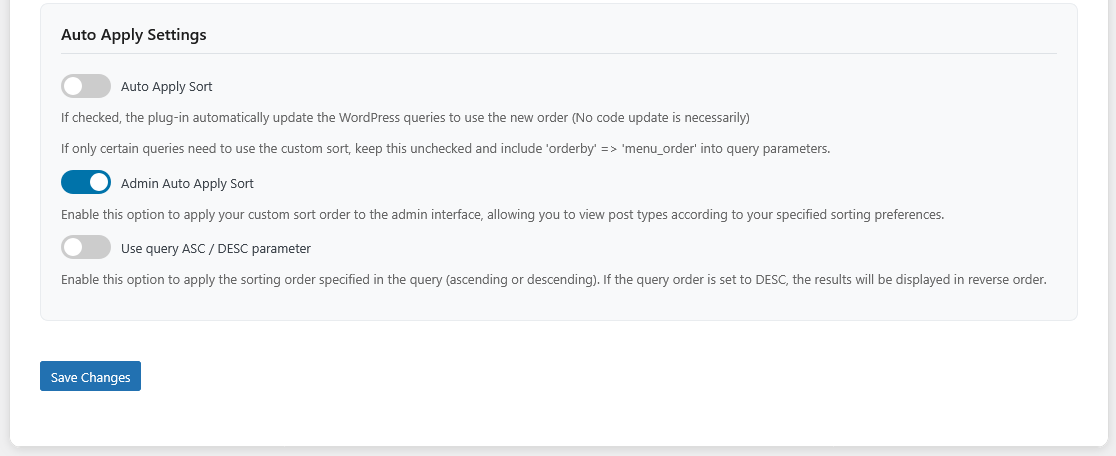Click "Use query ASC / DESC parameter" label
The width and height of the screenshot is (1116, 456).
click(216, 249)
